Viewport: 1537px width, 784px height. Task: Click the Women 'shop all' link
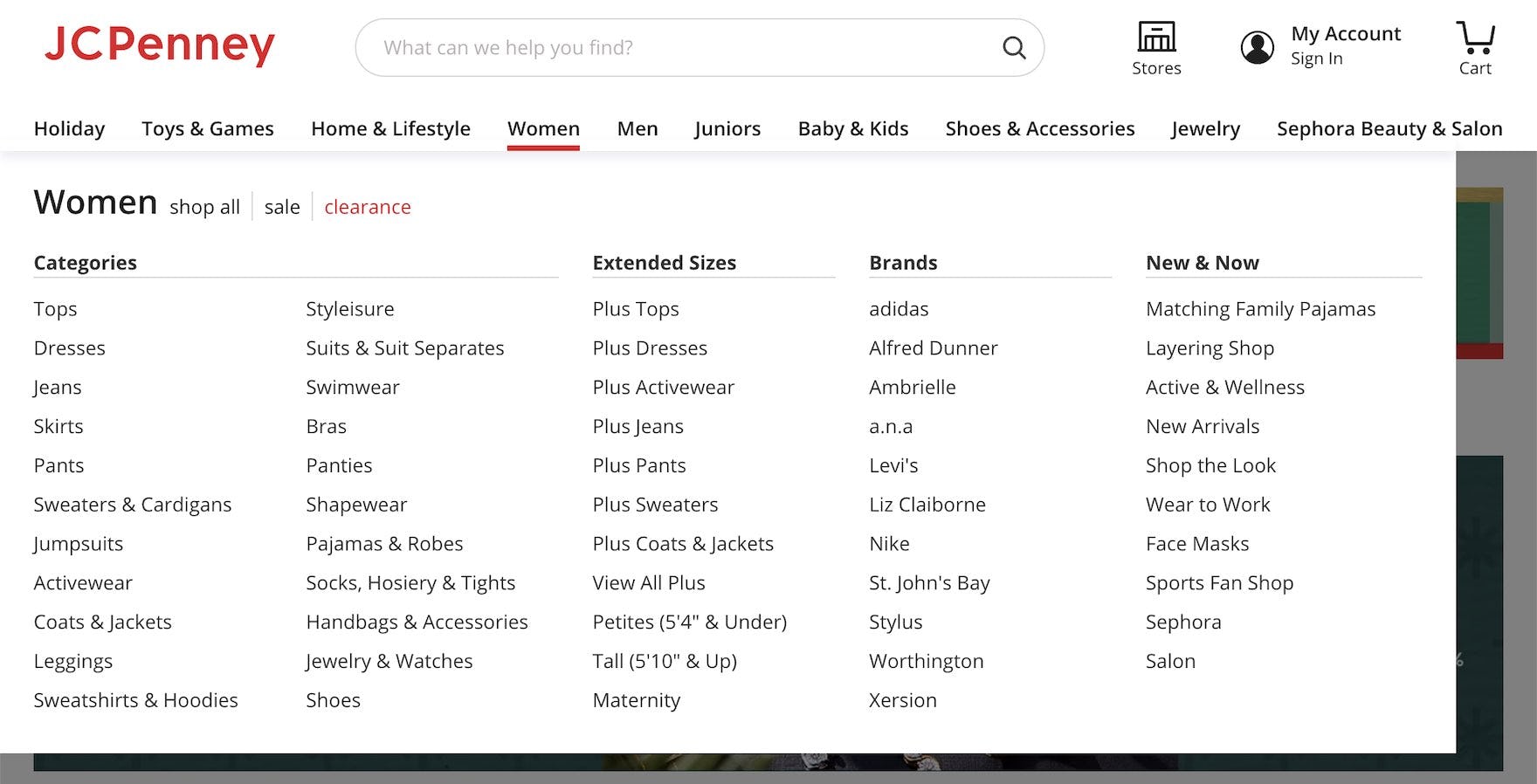point(204,207)
